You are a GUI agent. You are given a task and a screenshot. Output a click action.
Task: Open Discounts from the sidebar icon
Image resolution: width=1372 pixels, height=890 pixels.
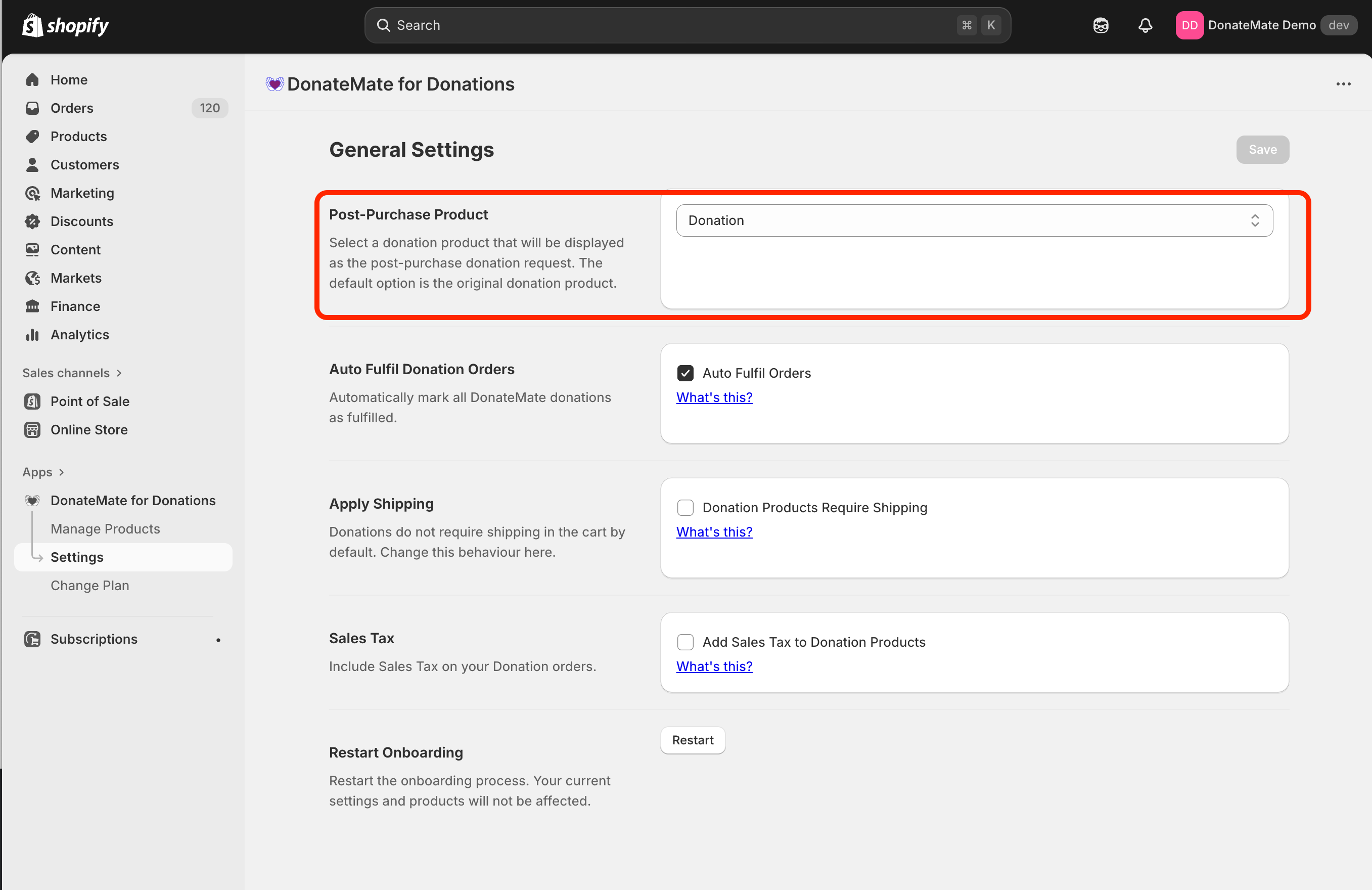click(32, 221)
